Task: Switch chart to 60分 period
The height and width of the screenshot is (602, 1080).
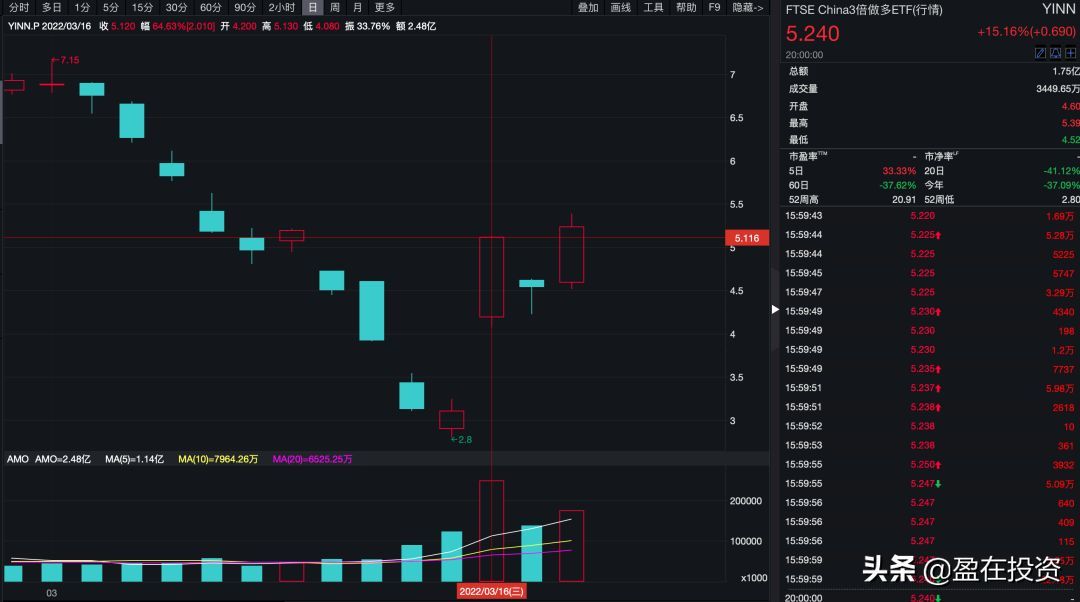Action: pyautogui.click(x=211, y=7)
